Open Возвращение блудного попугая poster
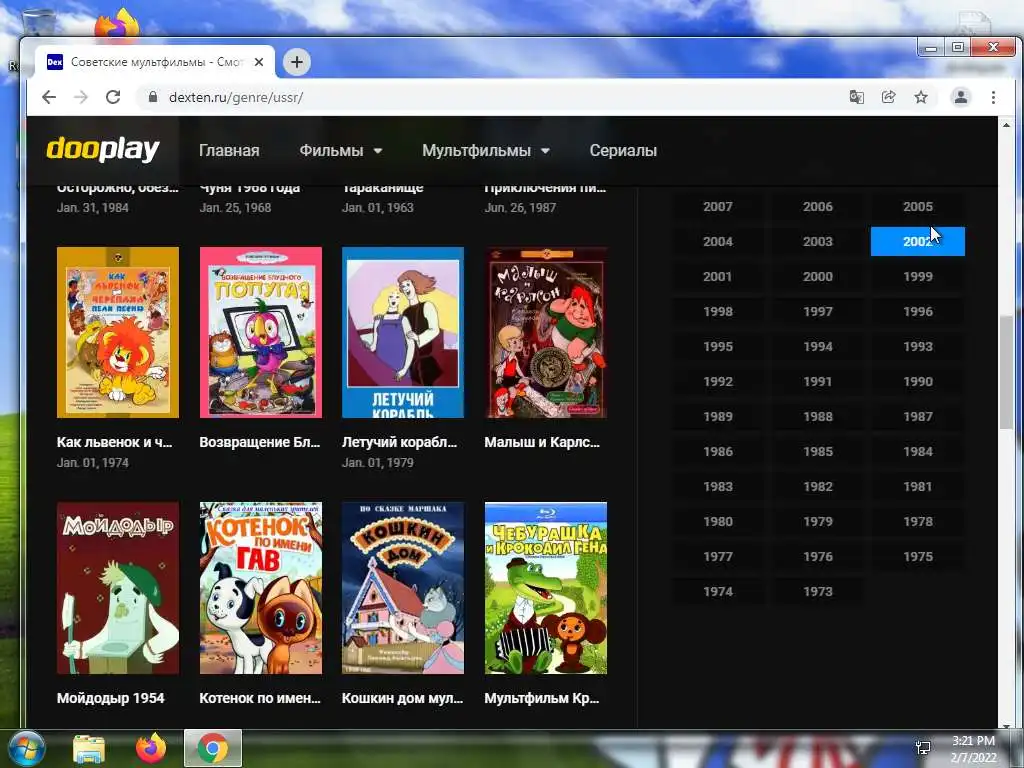This screenshot has width=1024, height=768. tap(261, 332)
